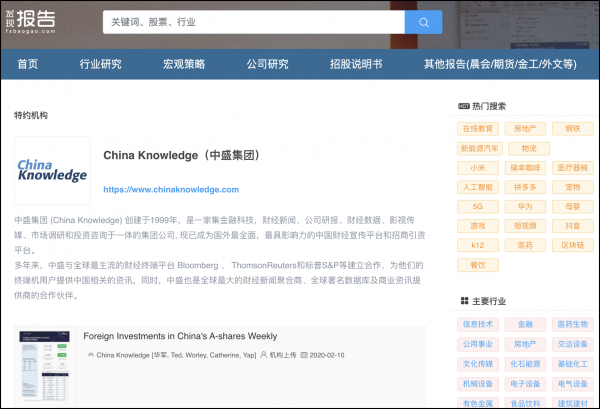
Task: Choose the 电气设备 industry tag
Action: coord(573,384)
